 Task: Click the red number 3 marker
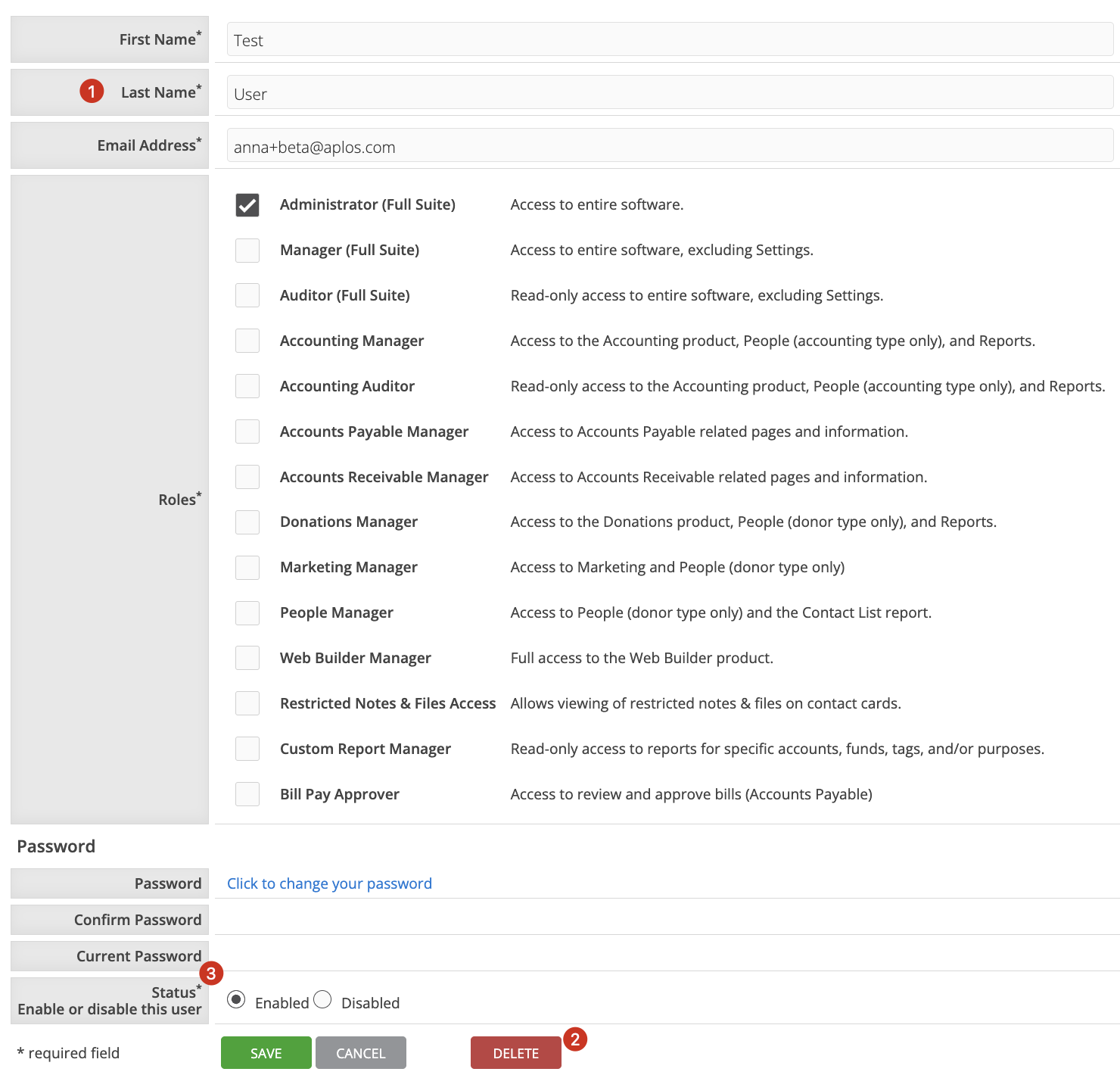pos(211,974)
